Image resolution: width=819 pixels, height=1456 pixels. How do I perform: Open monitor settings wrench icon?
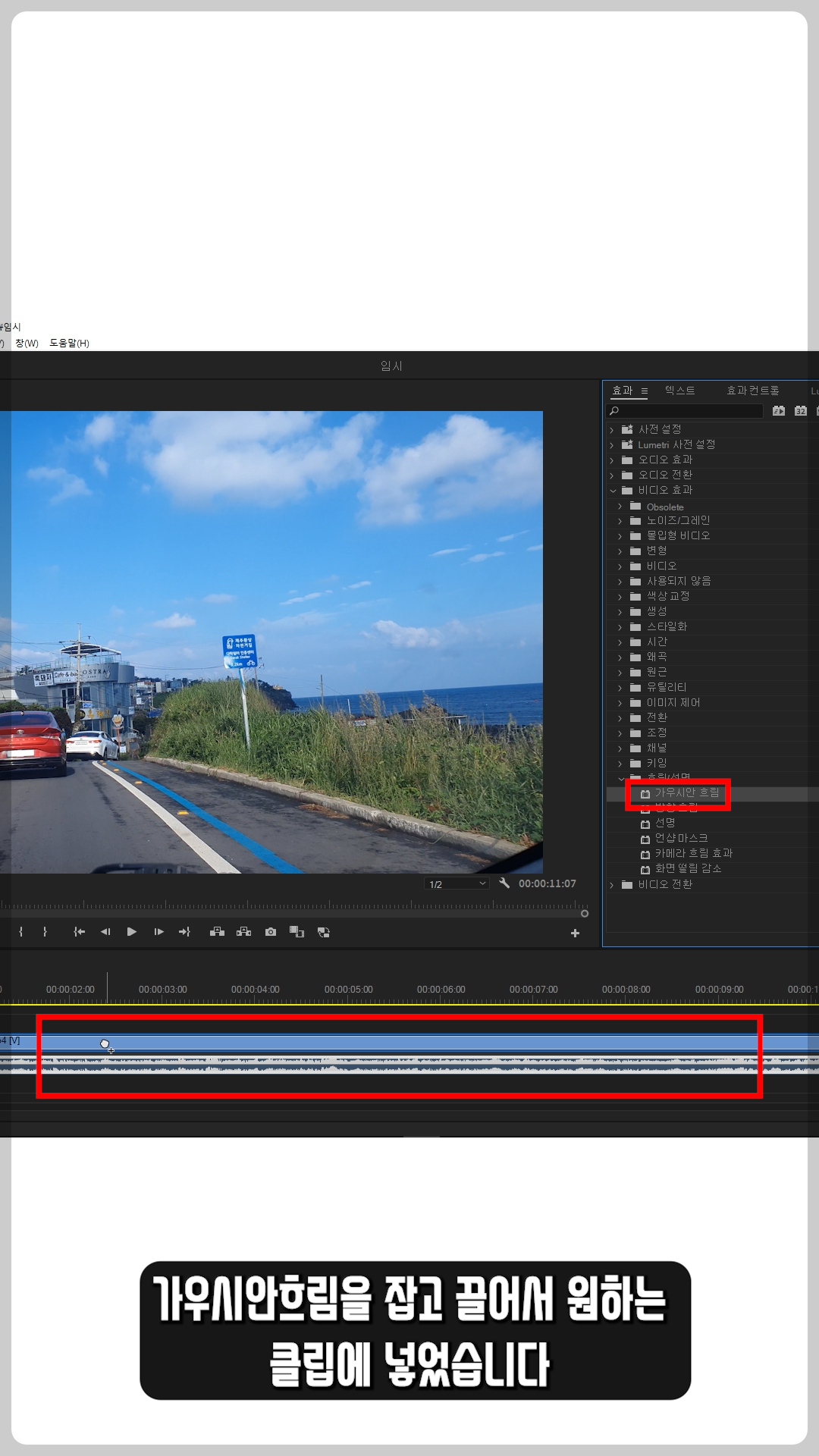pyautogui.click(x=504, y=883)
